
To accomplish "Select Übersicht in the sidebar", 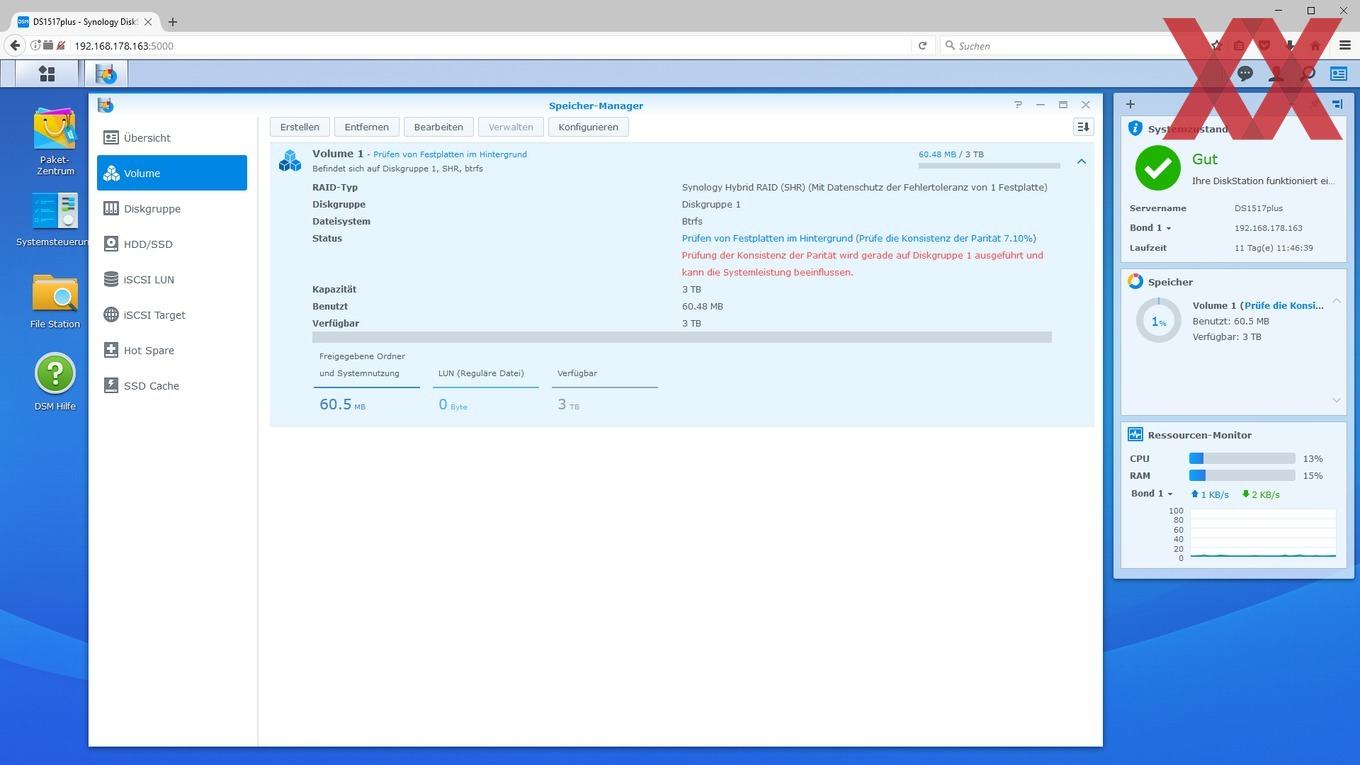I will coord(172,138).
